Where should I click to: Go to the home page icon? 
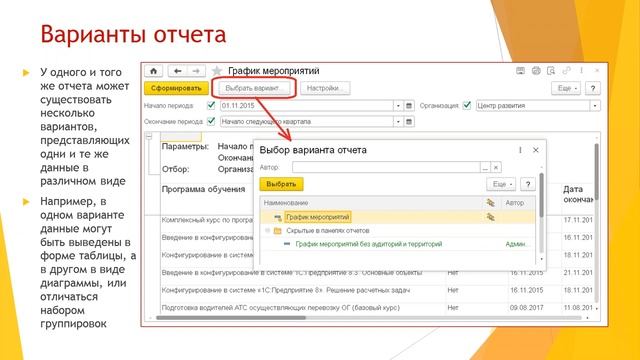153,71
